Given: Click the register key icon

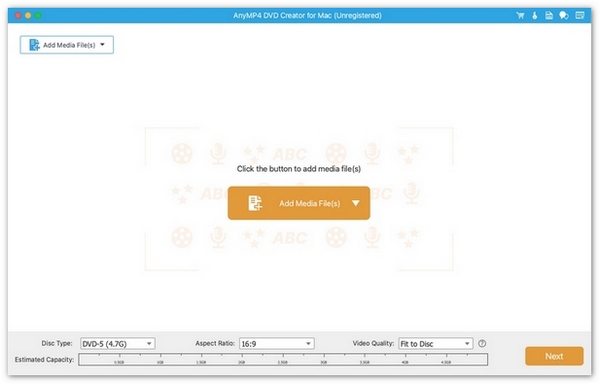Looking at the screenshot, I should coord(535,16).
